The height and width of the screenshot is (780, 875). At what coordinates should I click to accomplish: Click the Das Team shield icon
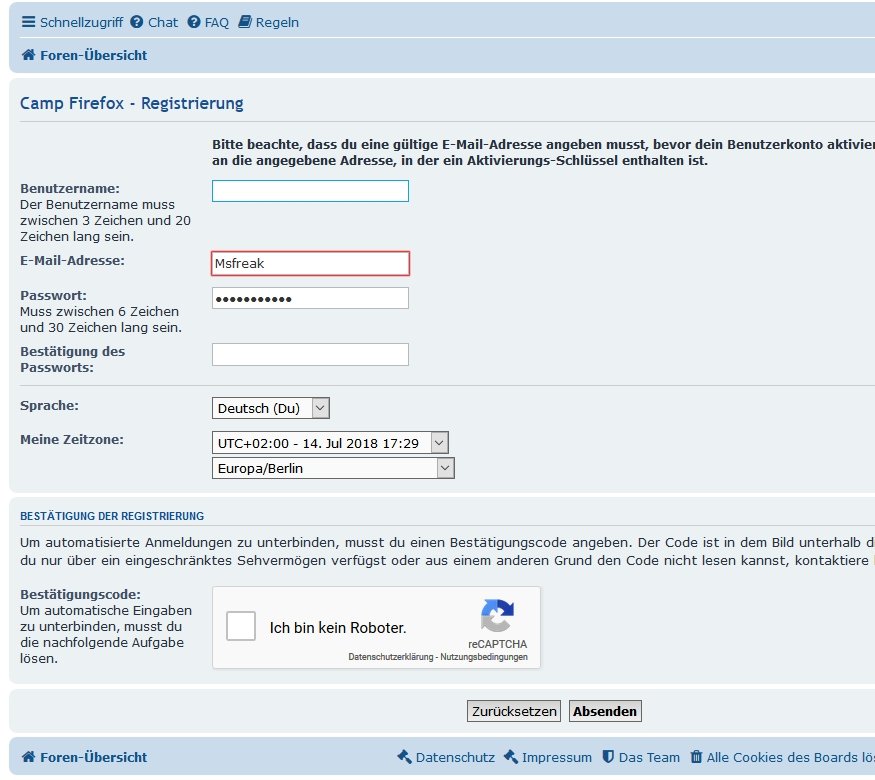pyautogui.click(x=608, y=757)
